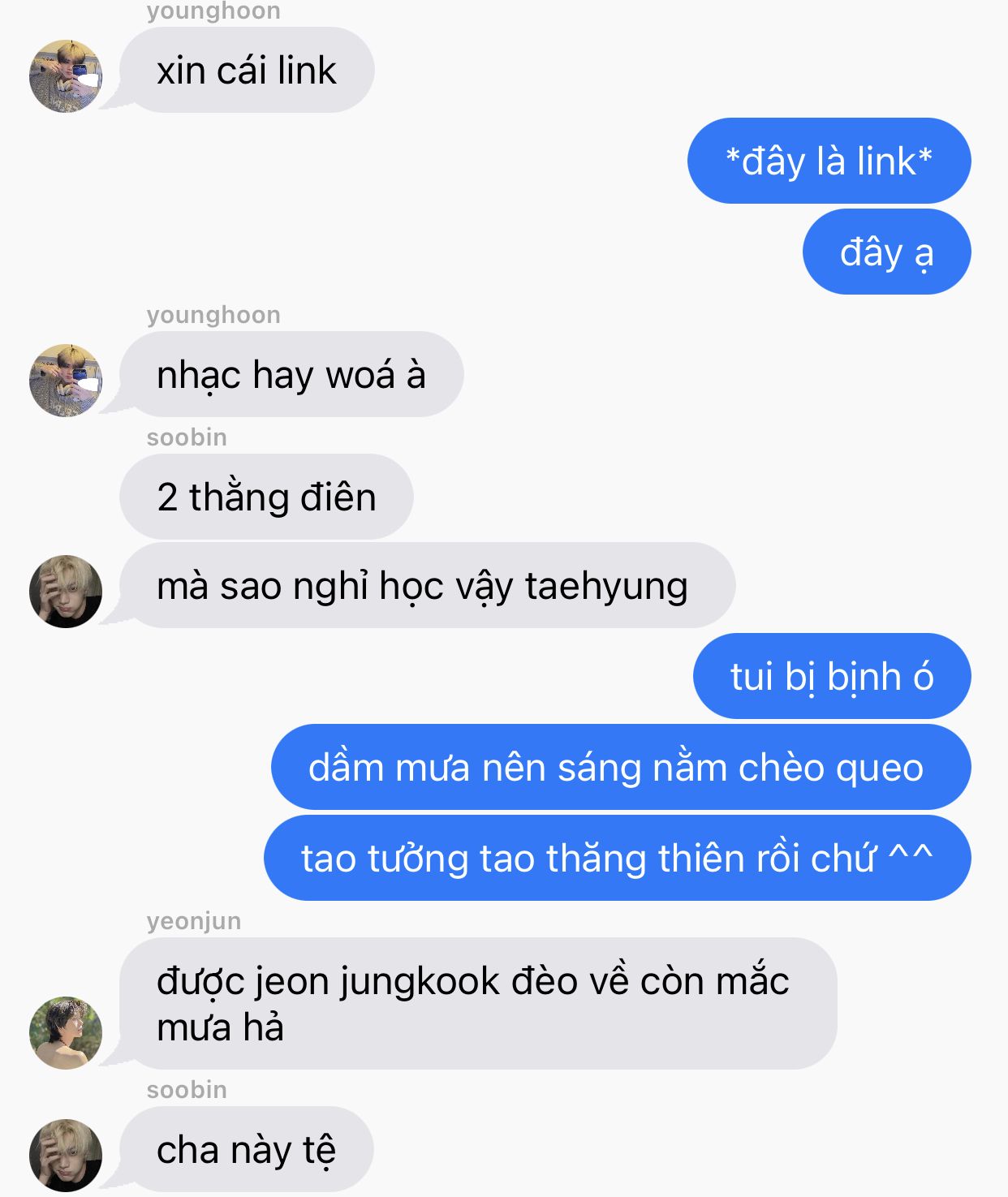Tap 'tao tưởng tao thăng thiên rồi' message
1008x1197 pixels.
pyautogui.click(x=617, y=858)
